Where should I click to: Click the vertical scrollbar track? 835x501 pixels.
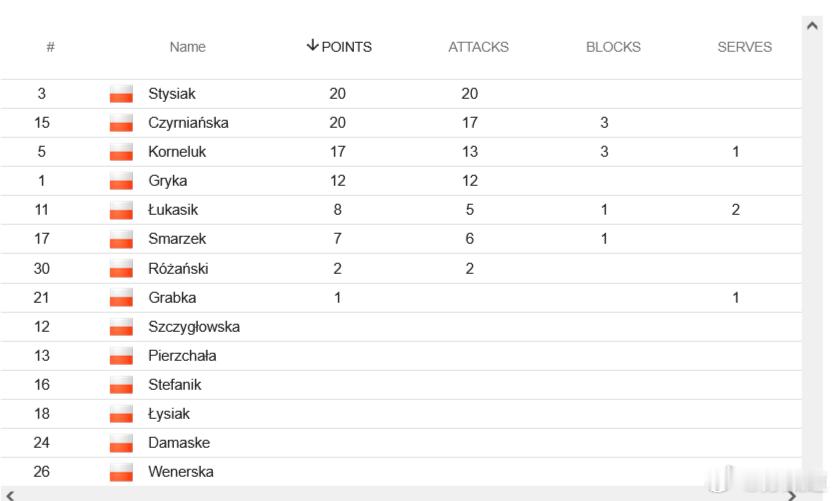812,250
